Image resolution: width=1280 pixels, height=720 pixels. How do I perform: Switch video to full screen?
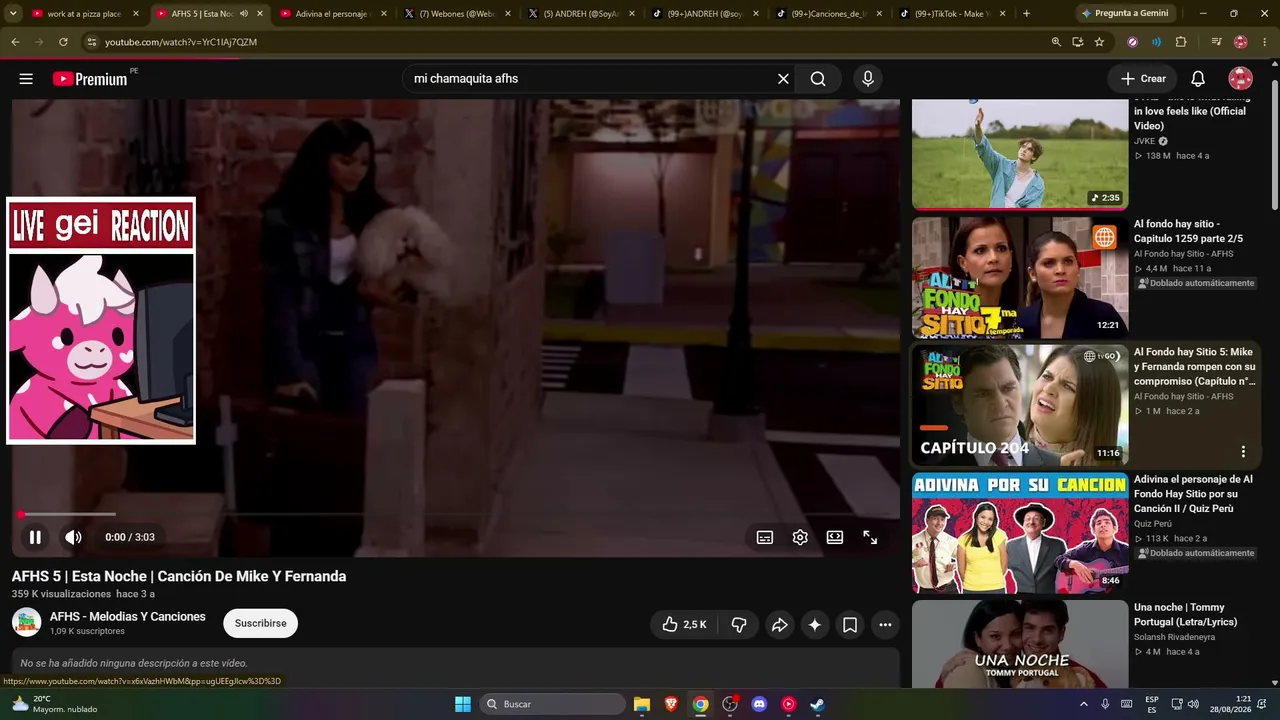[x=870, y=537]
